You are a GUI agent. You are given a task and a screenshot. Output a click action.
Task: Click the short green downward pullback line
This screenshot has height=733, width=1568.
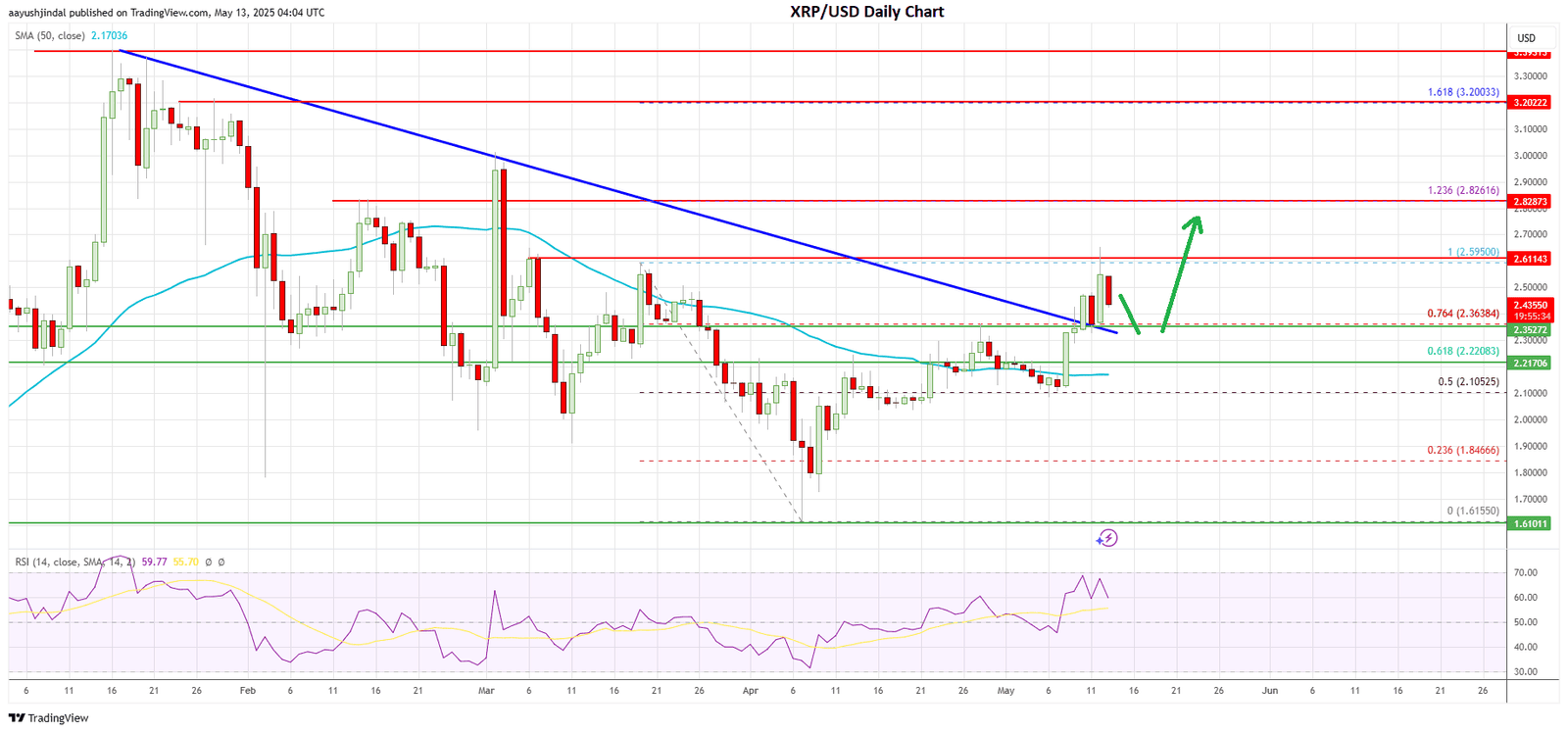[1129, 314]
